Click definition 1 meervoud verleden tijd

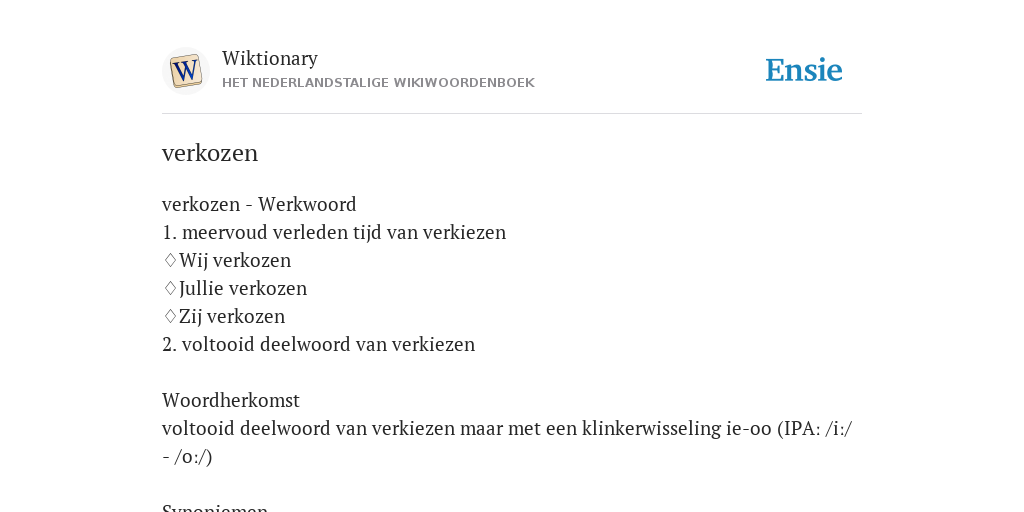[334, 232]
